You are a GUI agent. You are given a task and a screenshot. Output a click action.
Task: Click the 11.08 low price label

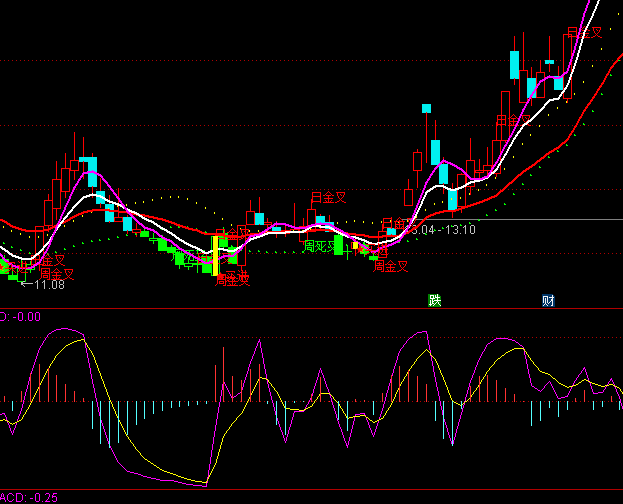44,285
